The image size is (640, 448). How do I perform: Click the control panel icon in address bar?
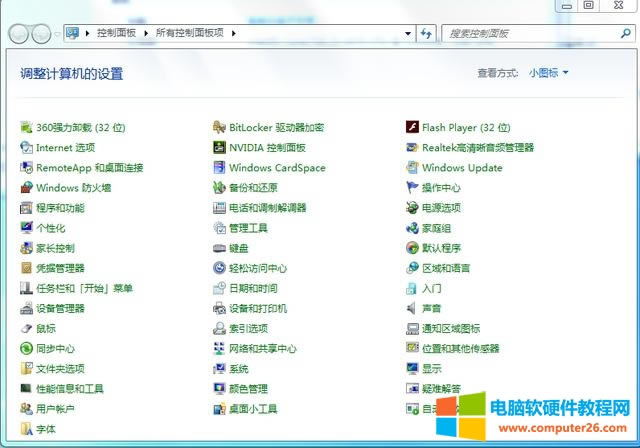click(73, 33)
